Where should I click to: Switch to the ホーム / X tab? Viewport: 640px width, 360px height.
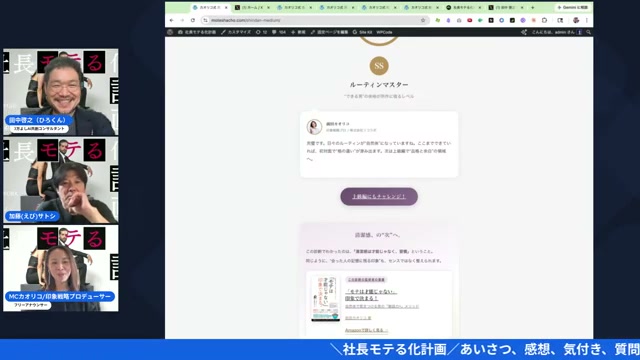click(252, 7)
